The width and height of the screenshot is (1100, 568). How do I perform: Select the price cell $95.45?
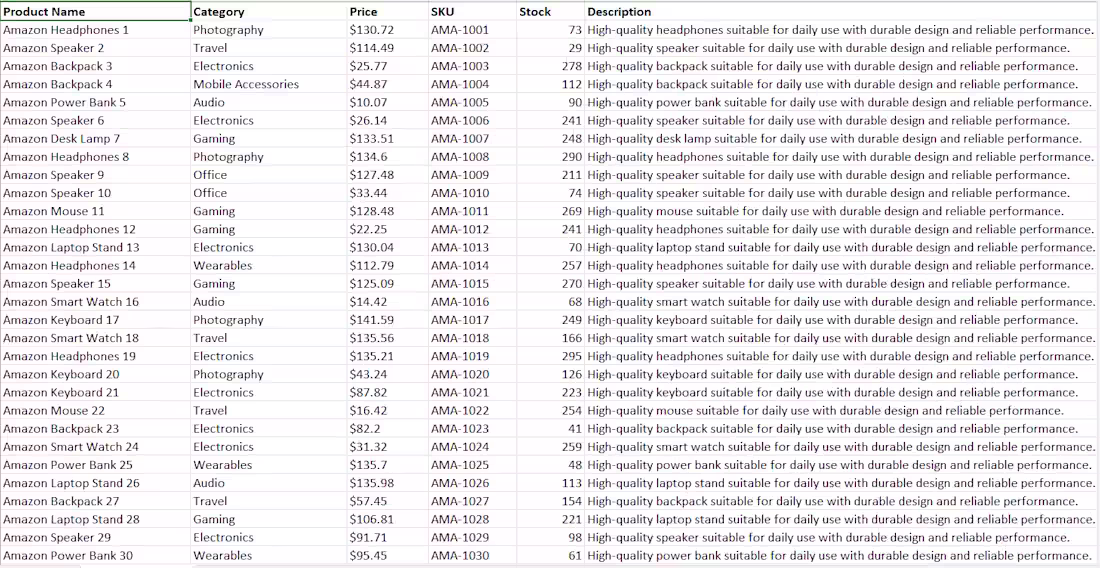pos(387,556)
